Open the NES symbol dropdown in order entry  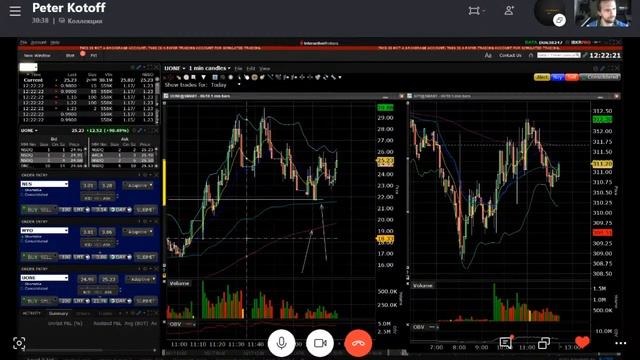[44, 184]
